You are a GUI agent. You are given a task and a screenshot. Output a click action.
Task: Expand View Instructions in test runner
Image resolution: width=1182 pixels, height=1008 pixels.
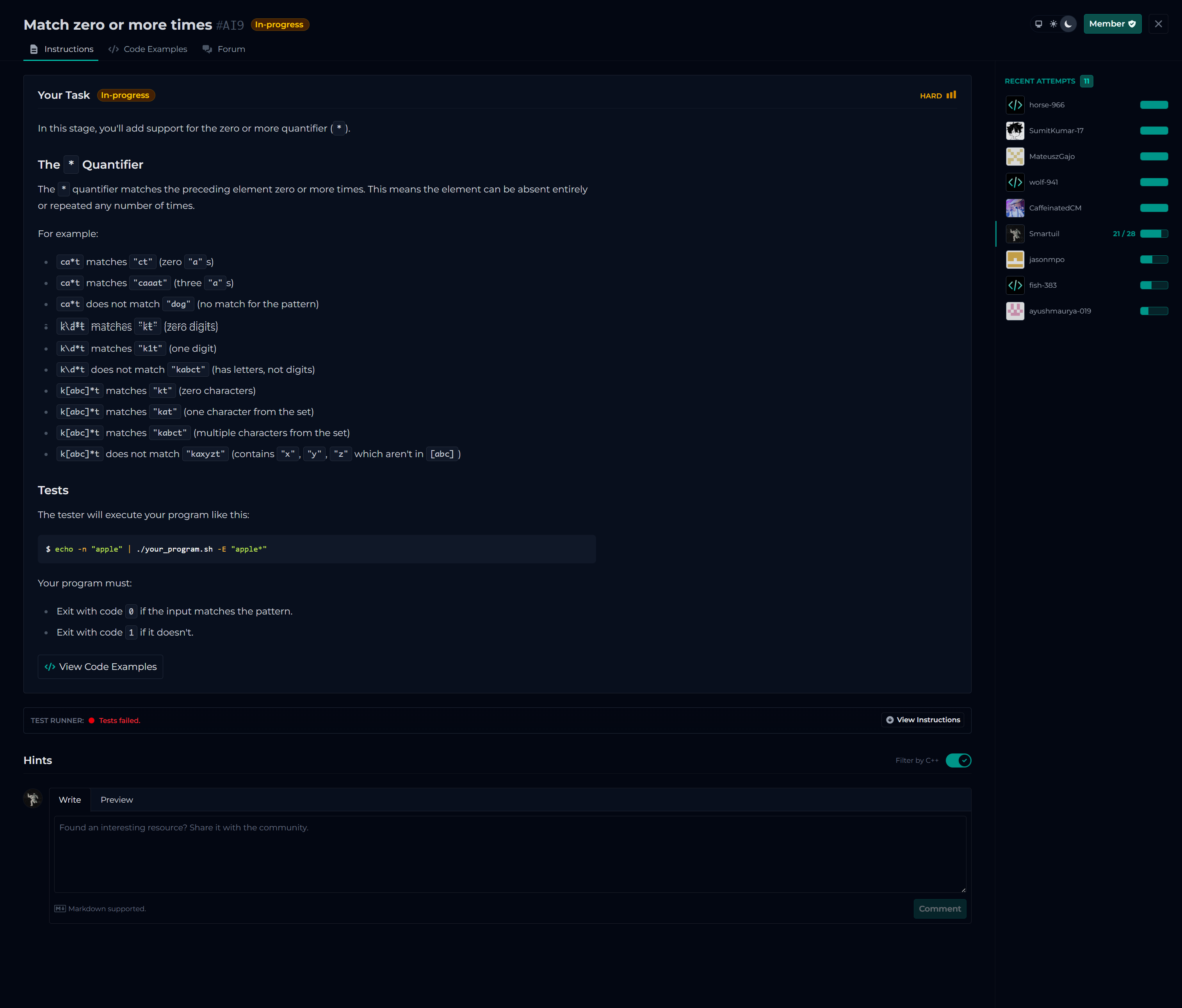922,720
